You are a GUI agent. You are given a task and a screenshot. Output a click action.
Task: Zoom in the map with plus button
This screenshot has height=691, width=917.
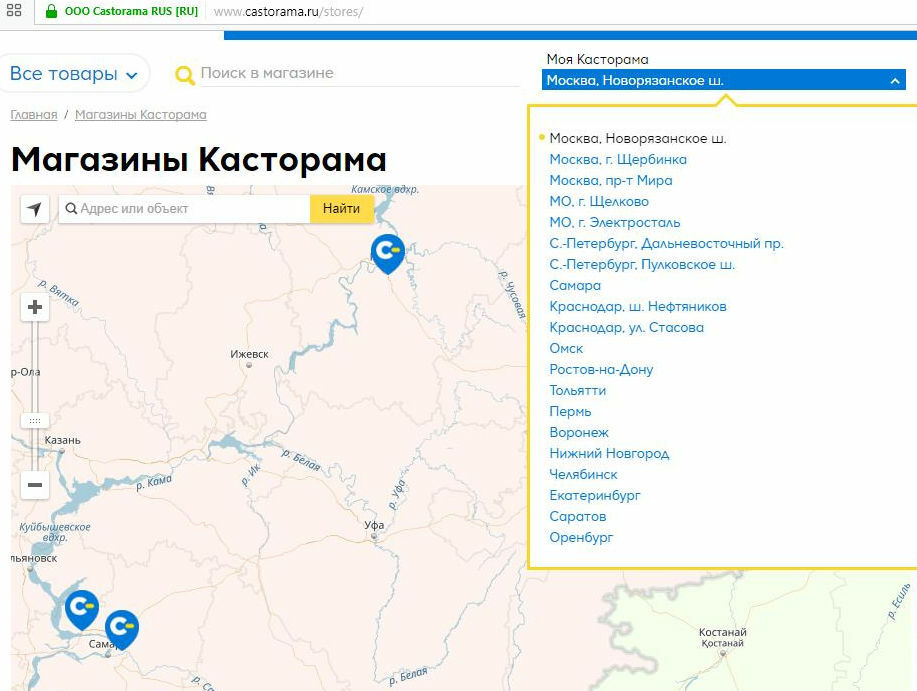click(x=35, y=308)
